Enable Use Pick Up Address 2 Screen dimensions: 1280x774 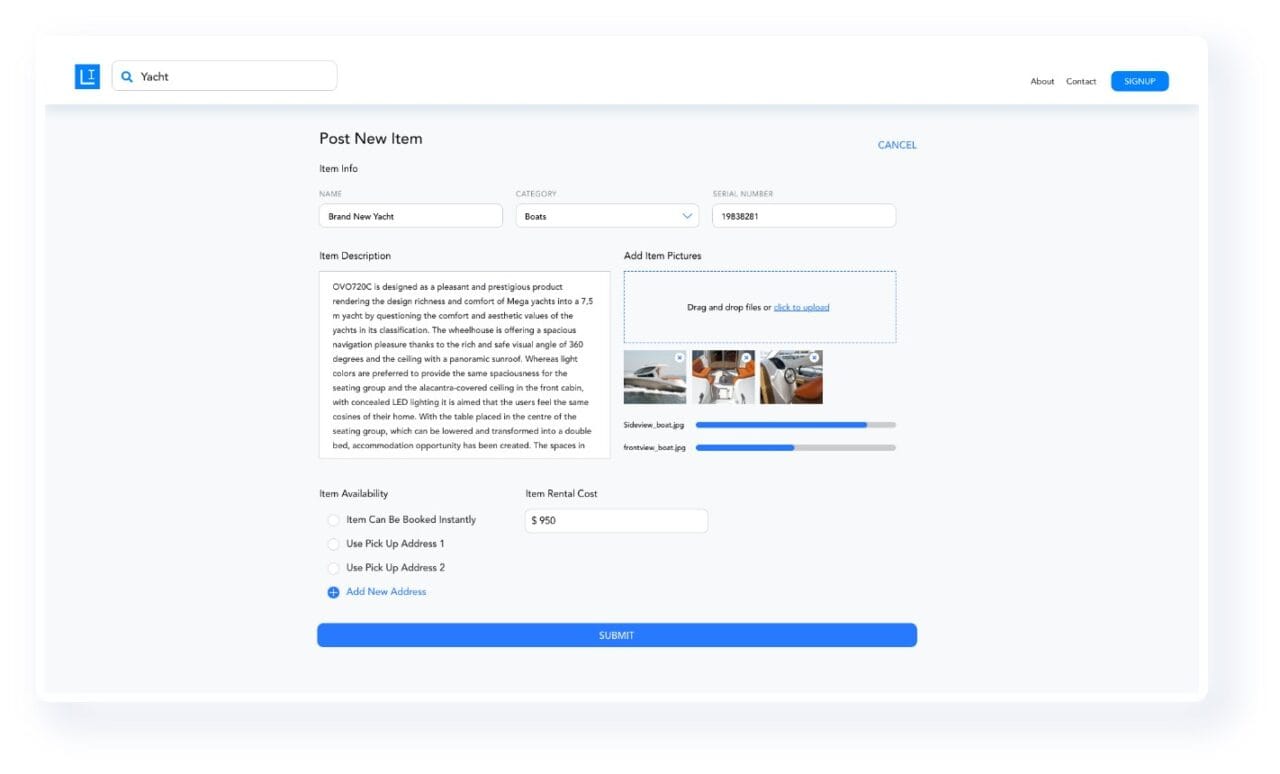(333, 567)
